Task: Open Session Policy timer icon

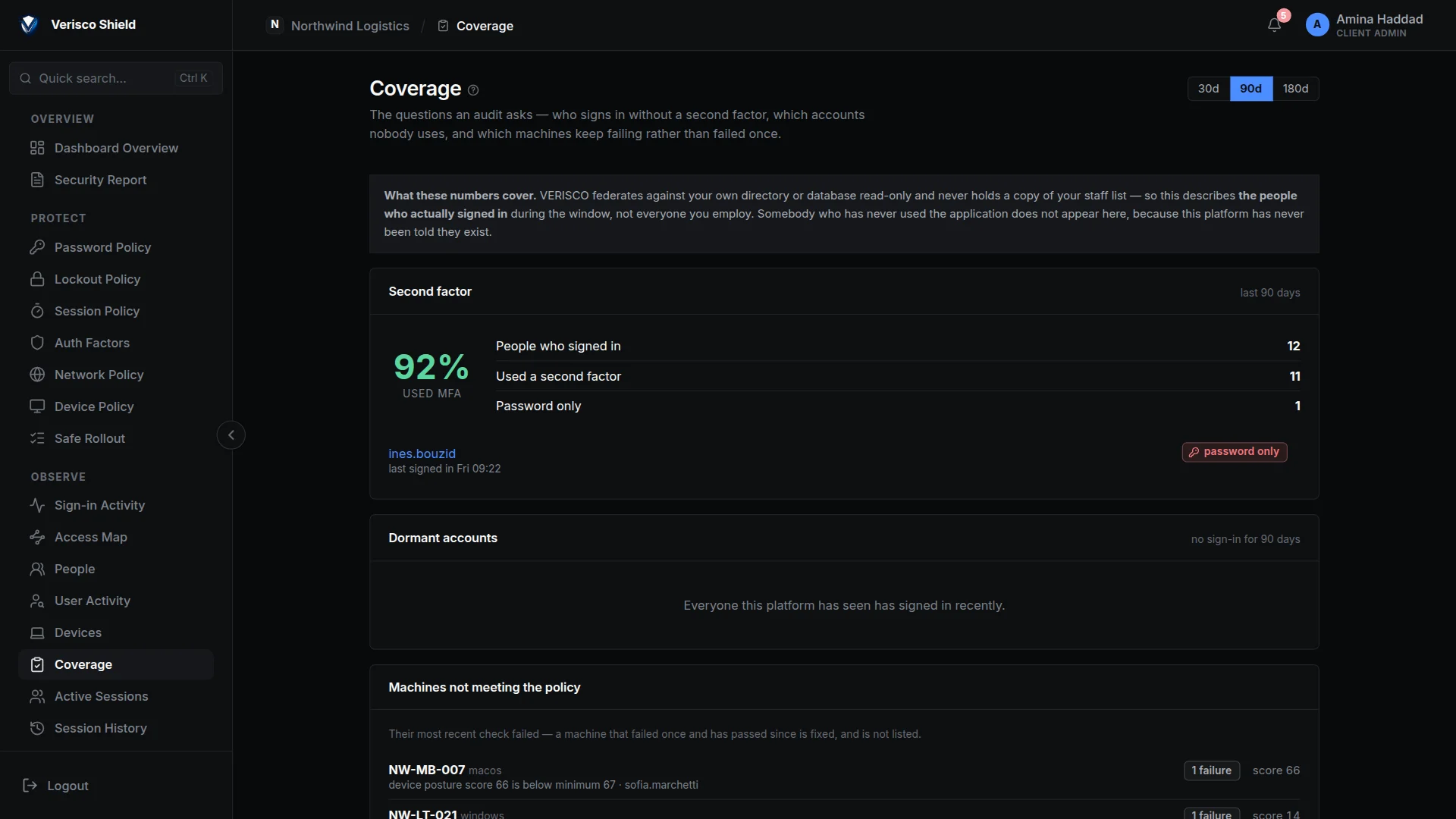Action: (x=37, y=311)
